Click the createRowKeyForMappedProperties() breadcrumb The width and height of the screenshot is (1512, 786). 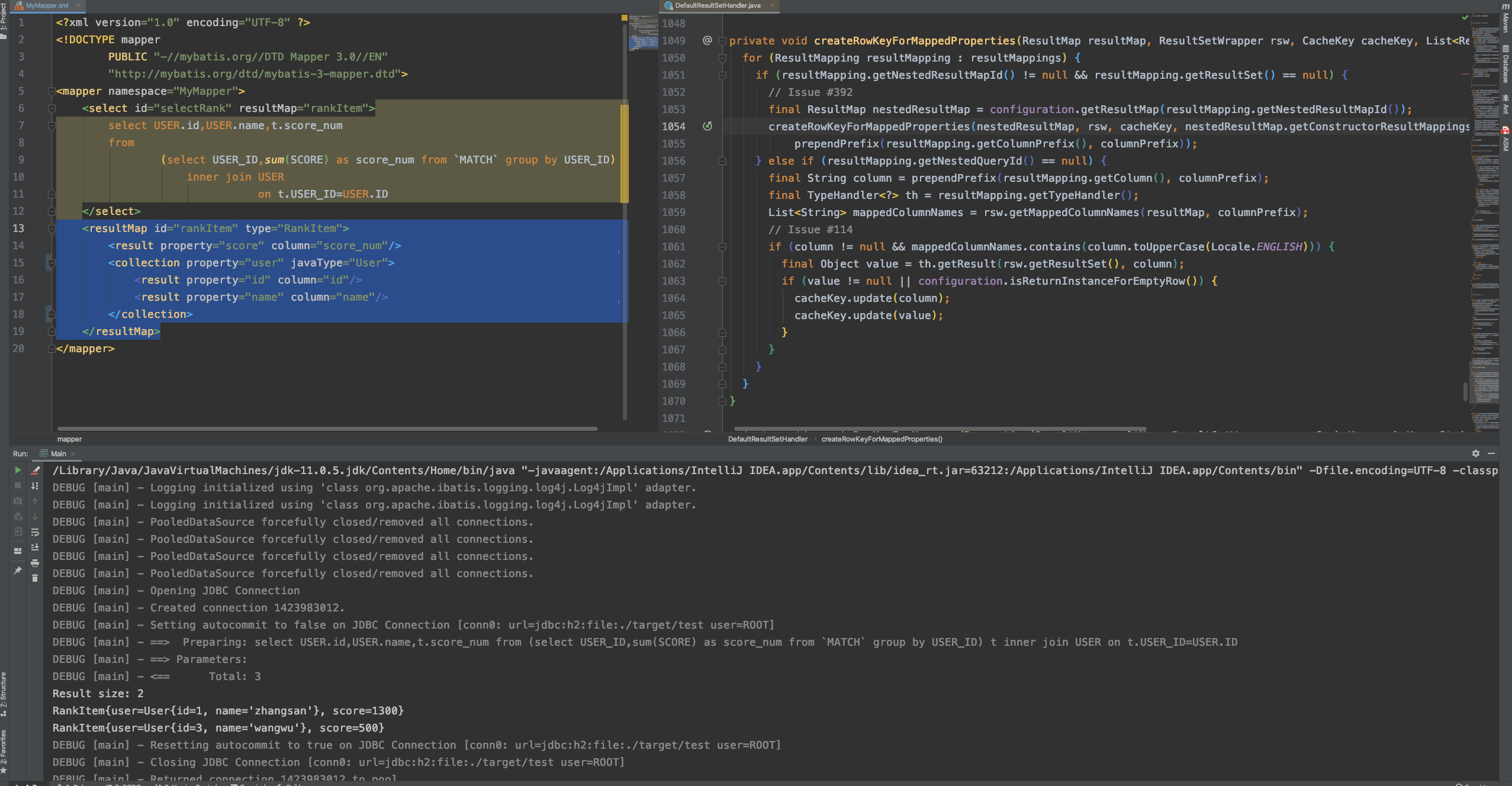coord(882,439)
